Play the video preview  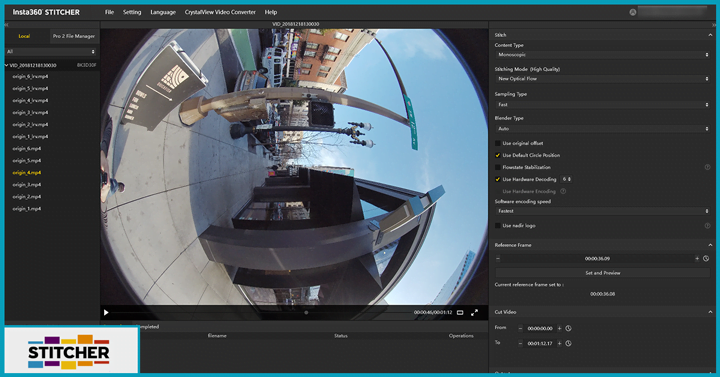coord(106,313)
